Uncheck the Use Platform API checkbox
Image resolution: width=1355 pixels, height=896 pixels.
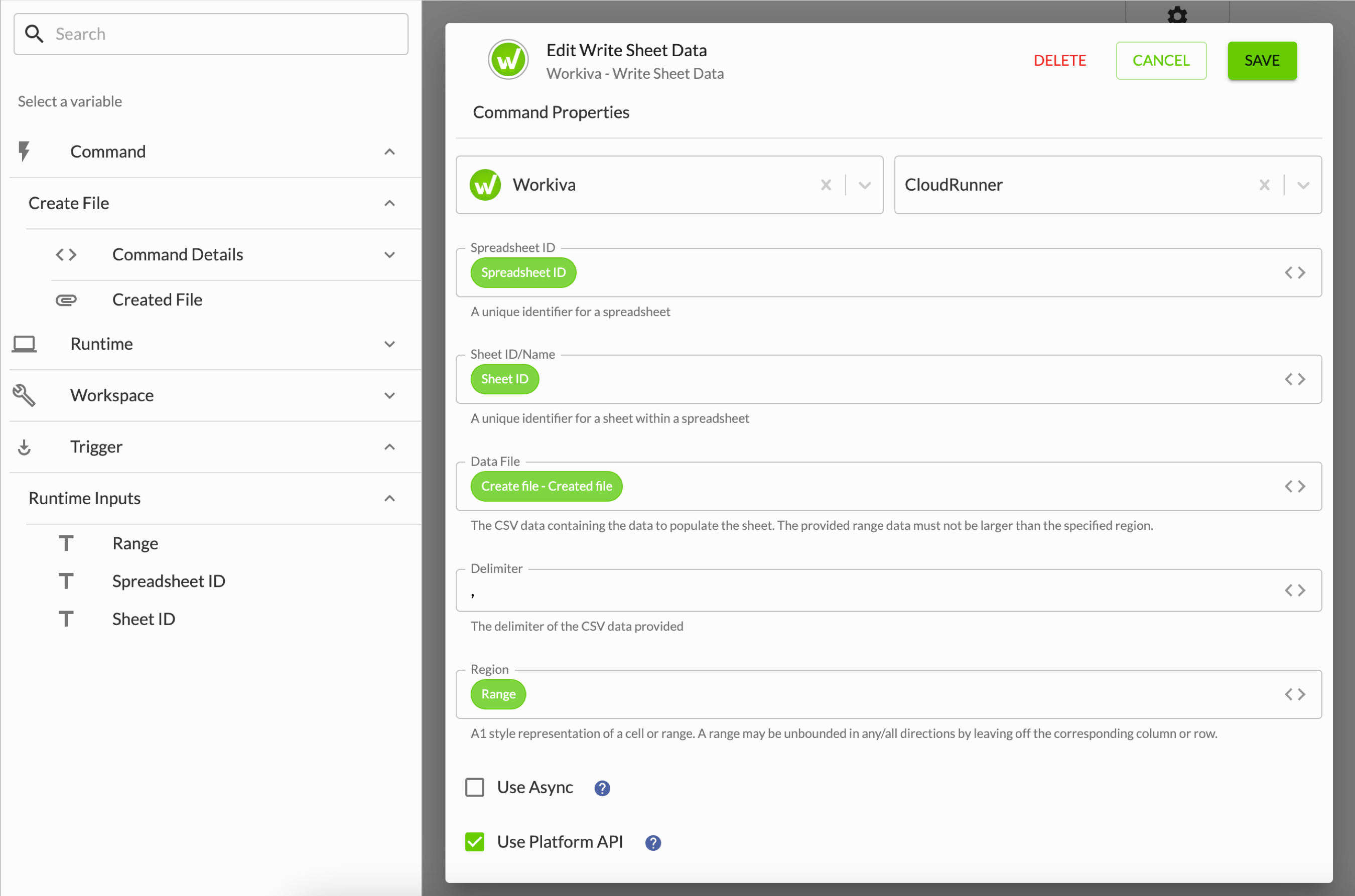point(474,842)
